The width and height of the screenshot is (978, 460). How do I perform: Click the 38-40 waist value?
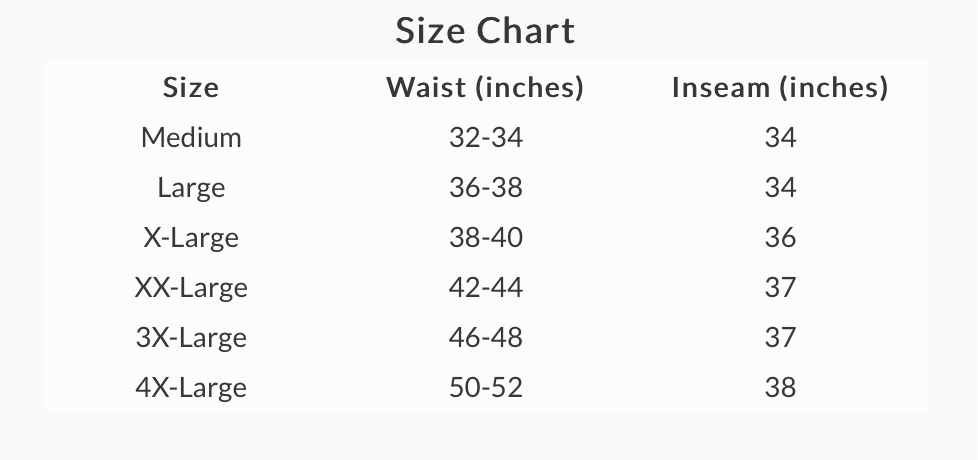pos(486,237)
